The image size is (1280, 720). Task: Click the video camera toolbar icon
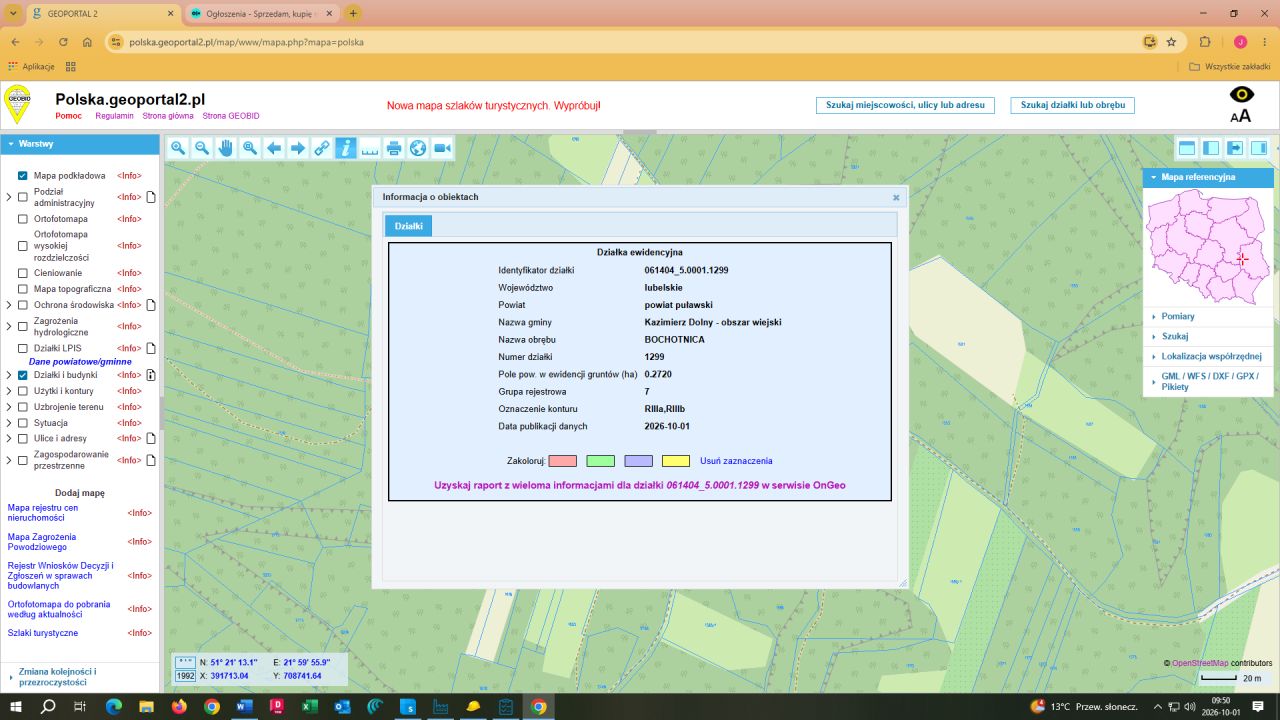pyautogui.click(x=442, y=148)
